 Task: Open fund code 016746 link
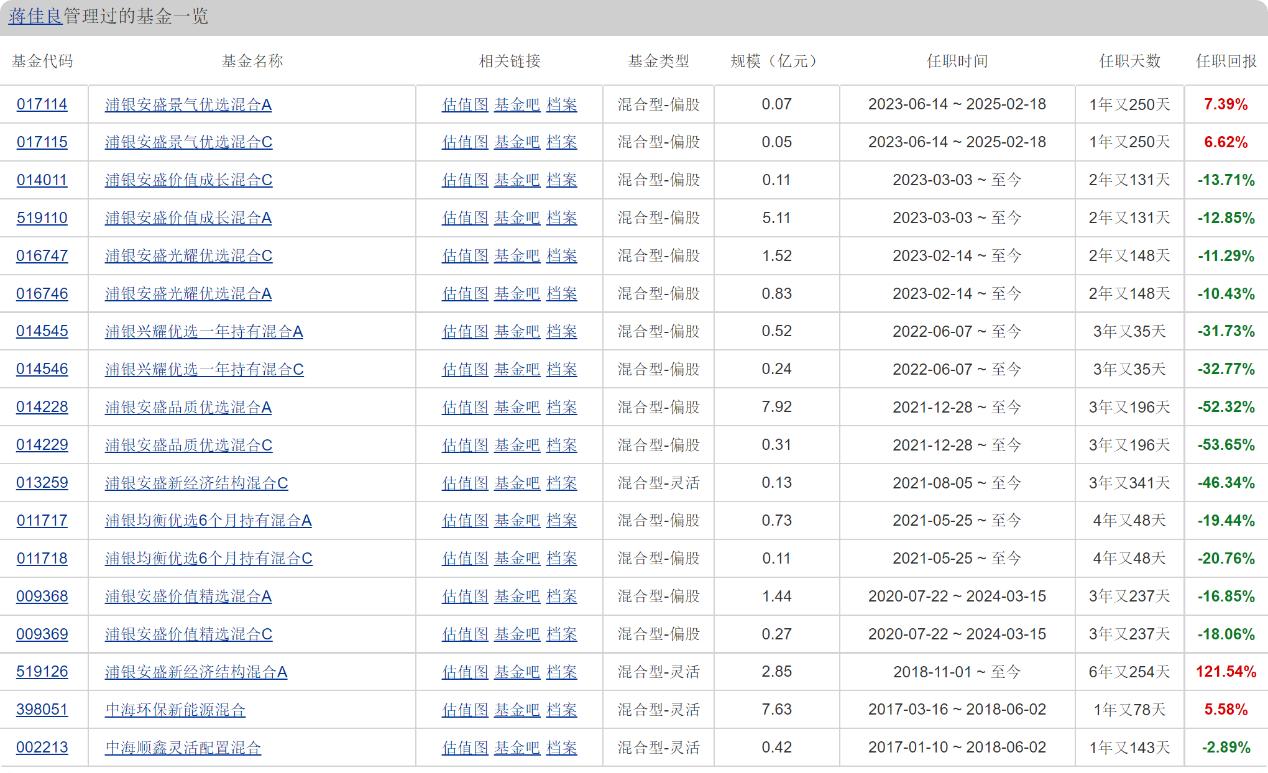pos(42,294)
